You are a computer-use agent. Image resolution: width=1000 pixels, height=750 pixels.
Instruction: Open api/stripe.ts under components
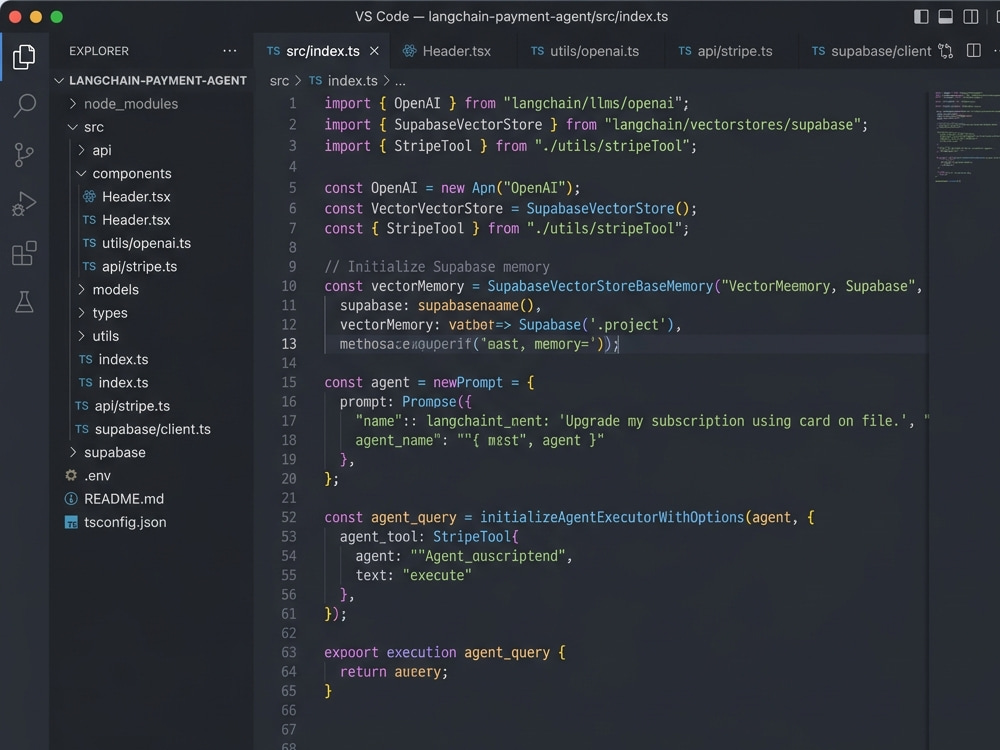click(x=140, y=267)
